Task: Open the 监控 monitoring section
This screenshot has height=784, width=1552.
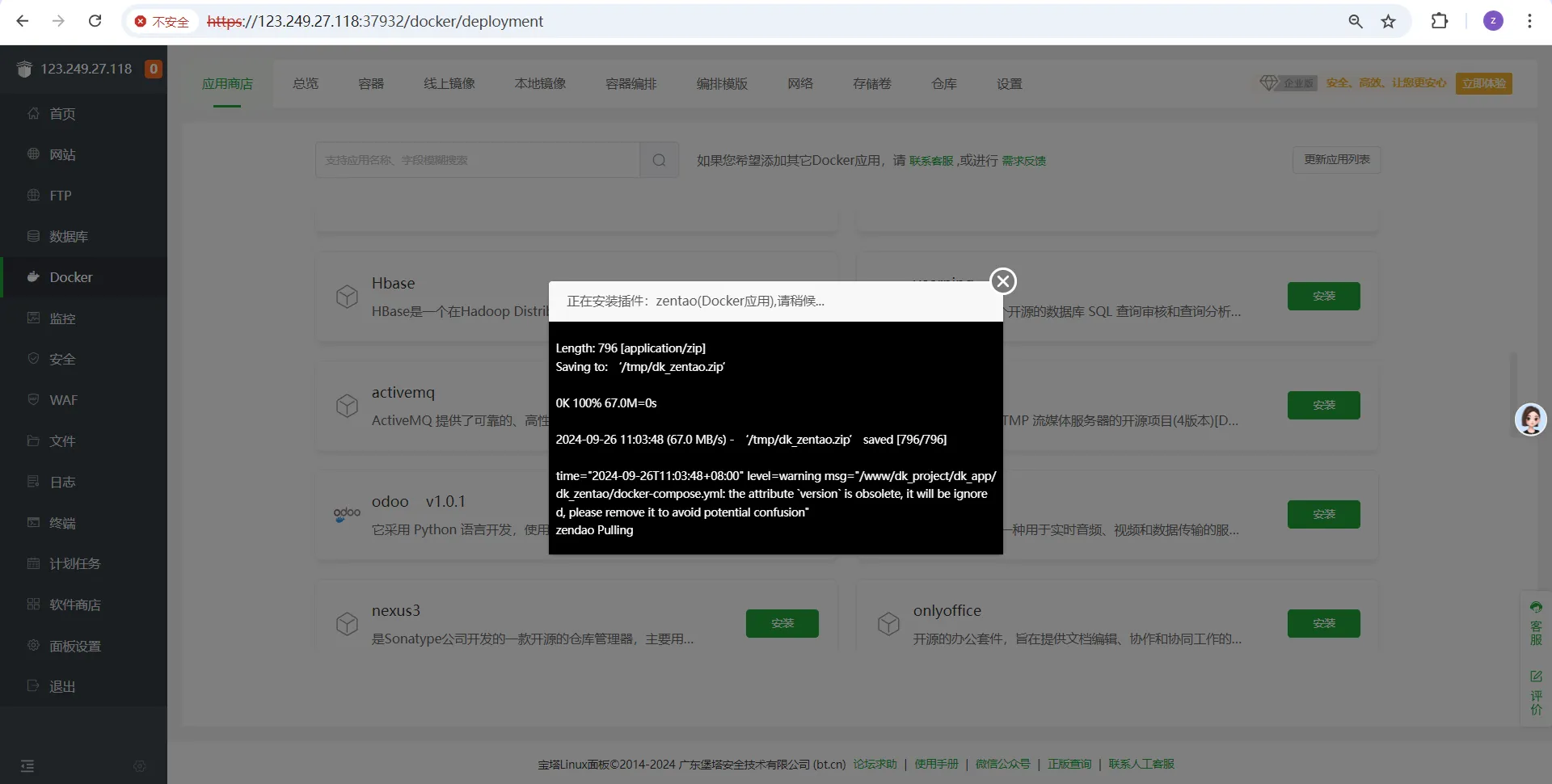Action: tap(84, 318)
